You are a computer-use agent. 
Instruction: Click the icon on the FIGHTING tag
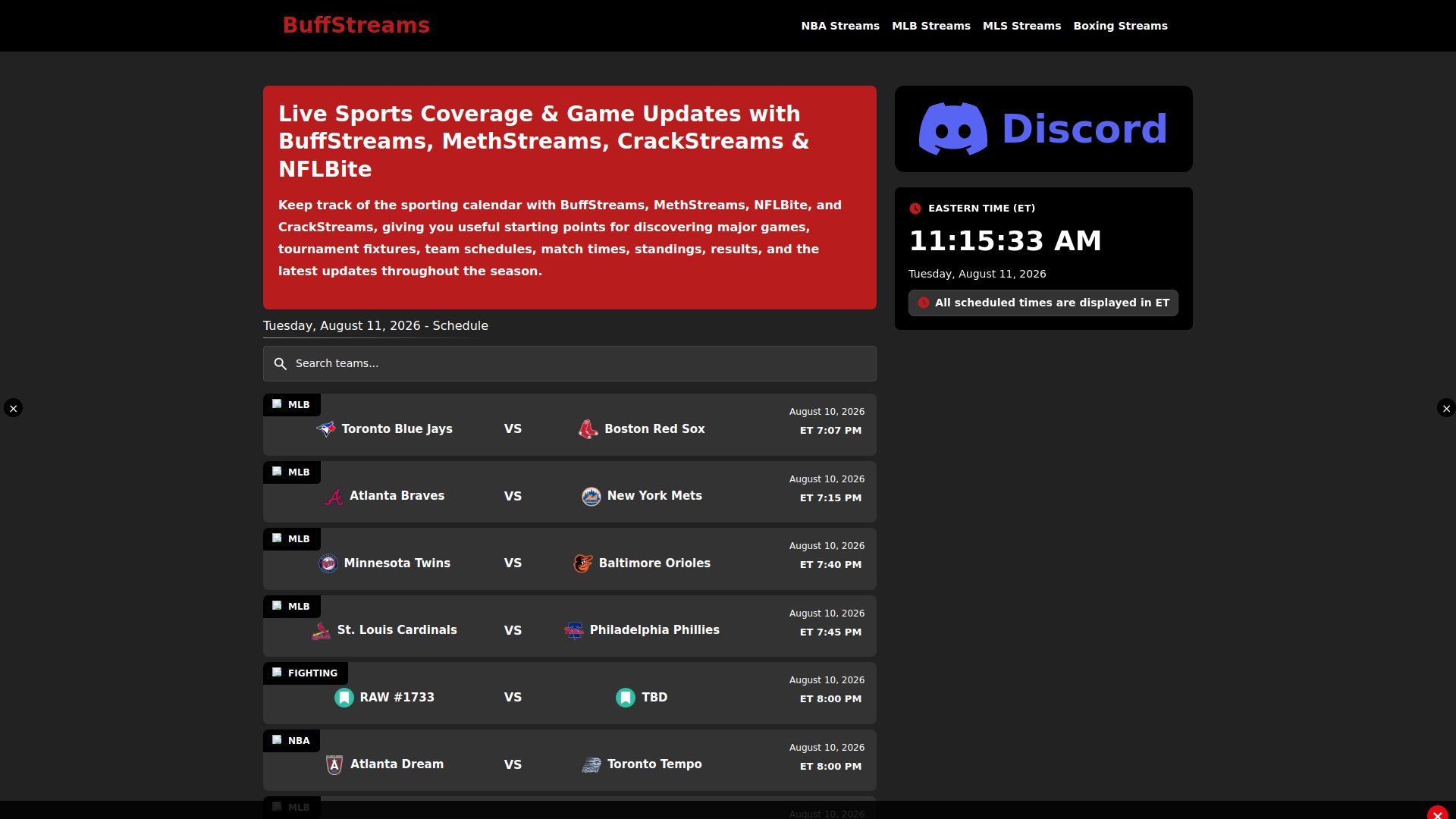pyautogui.click(x=277, y=673)
